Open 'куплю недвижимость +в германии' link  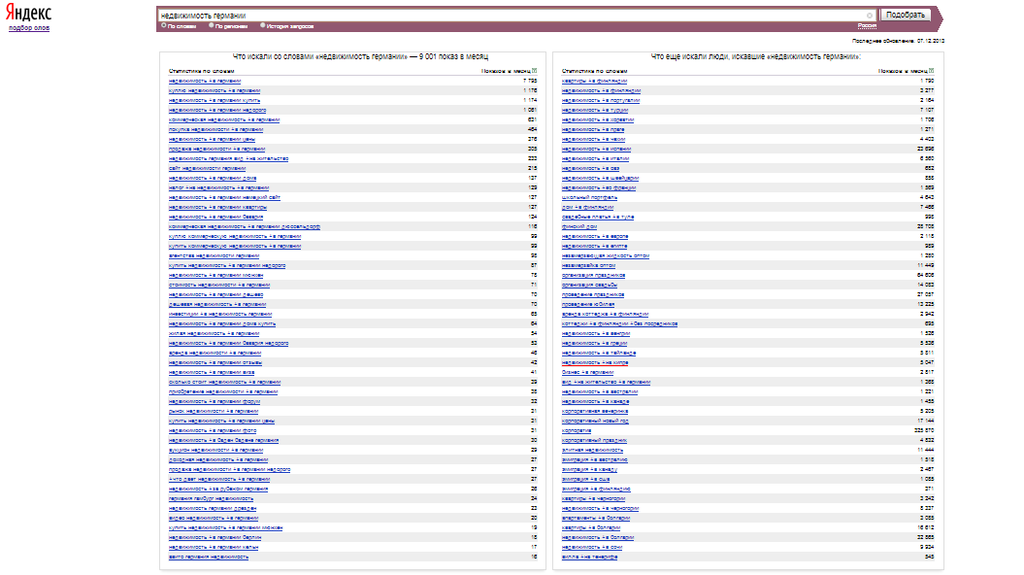pos(214,91)
